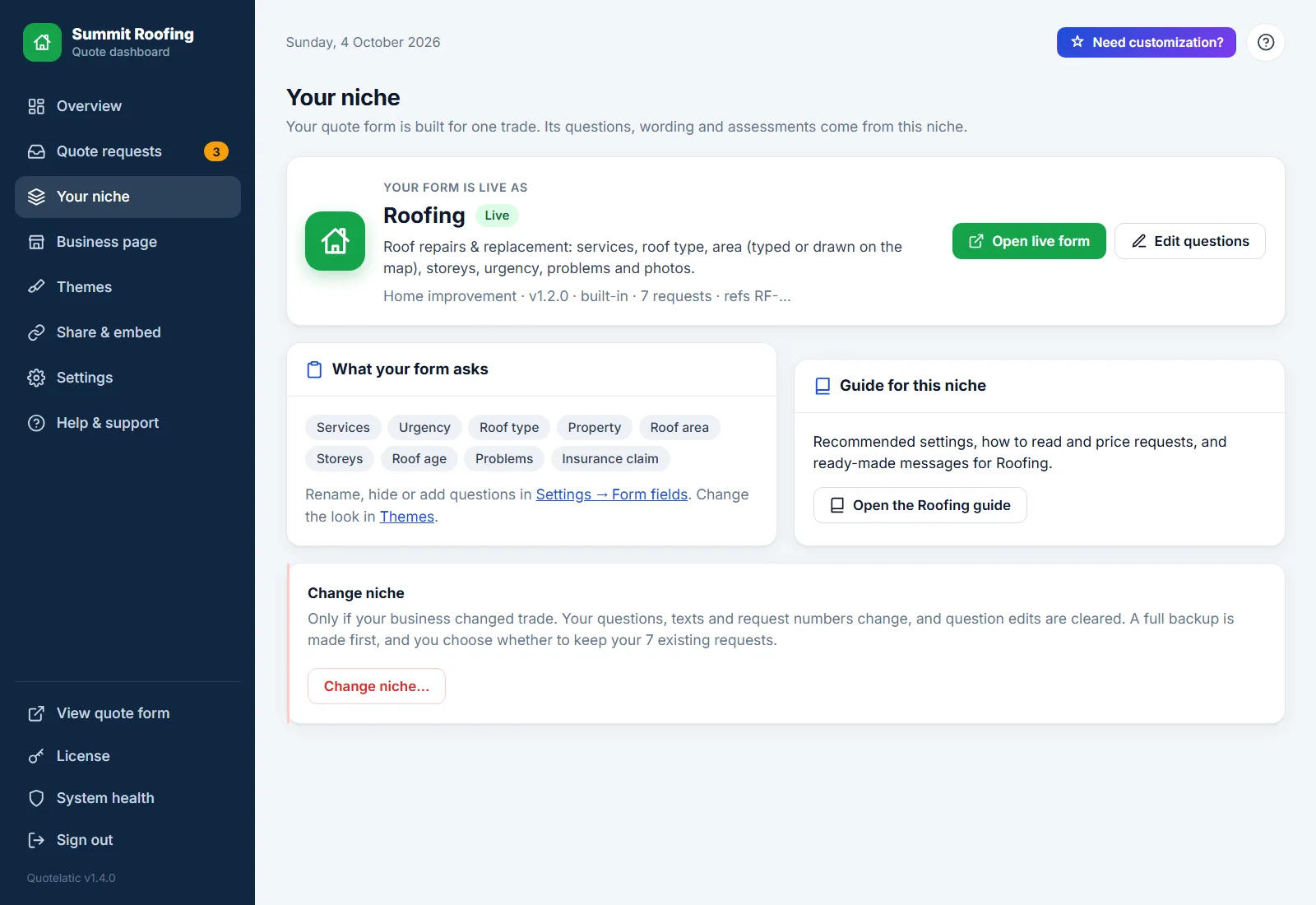1316x905 pixels.
Task: Open Overview from the sidebar
Action: click(127, 106)
